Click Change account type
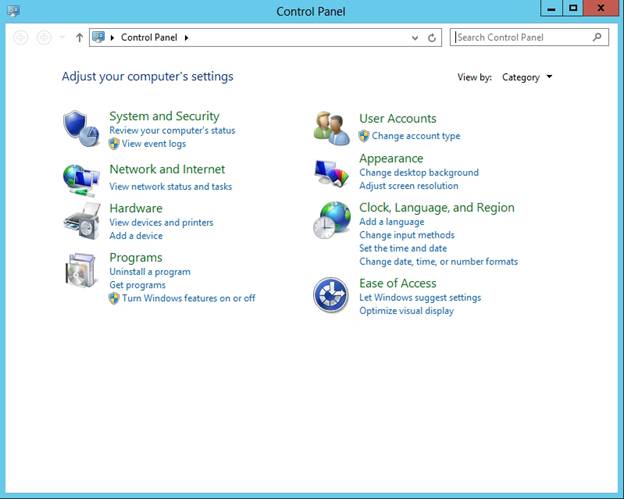624x499 pixels. [x=416, y=136]
